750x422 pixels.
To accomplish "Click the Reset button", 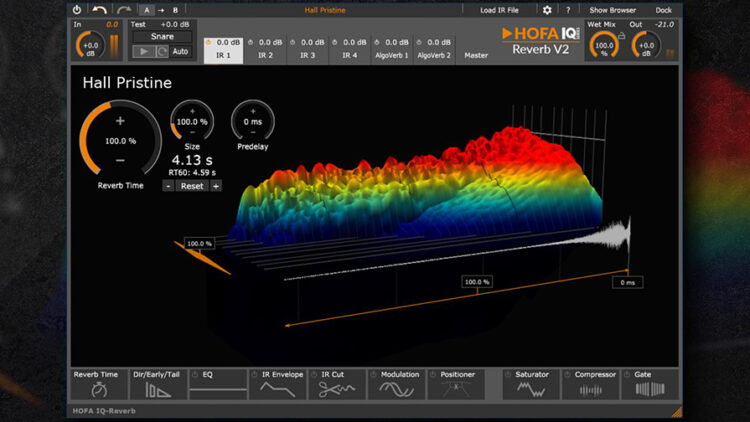I will pyautogui.click(x=192, y=186).
